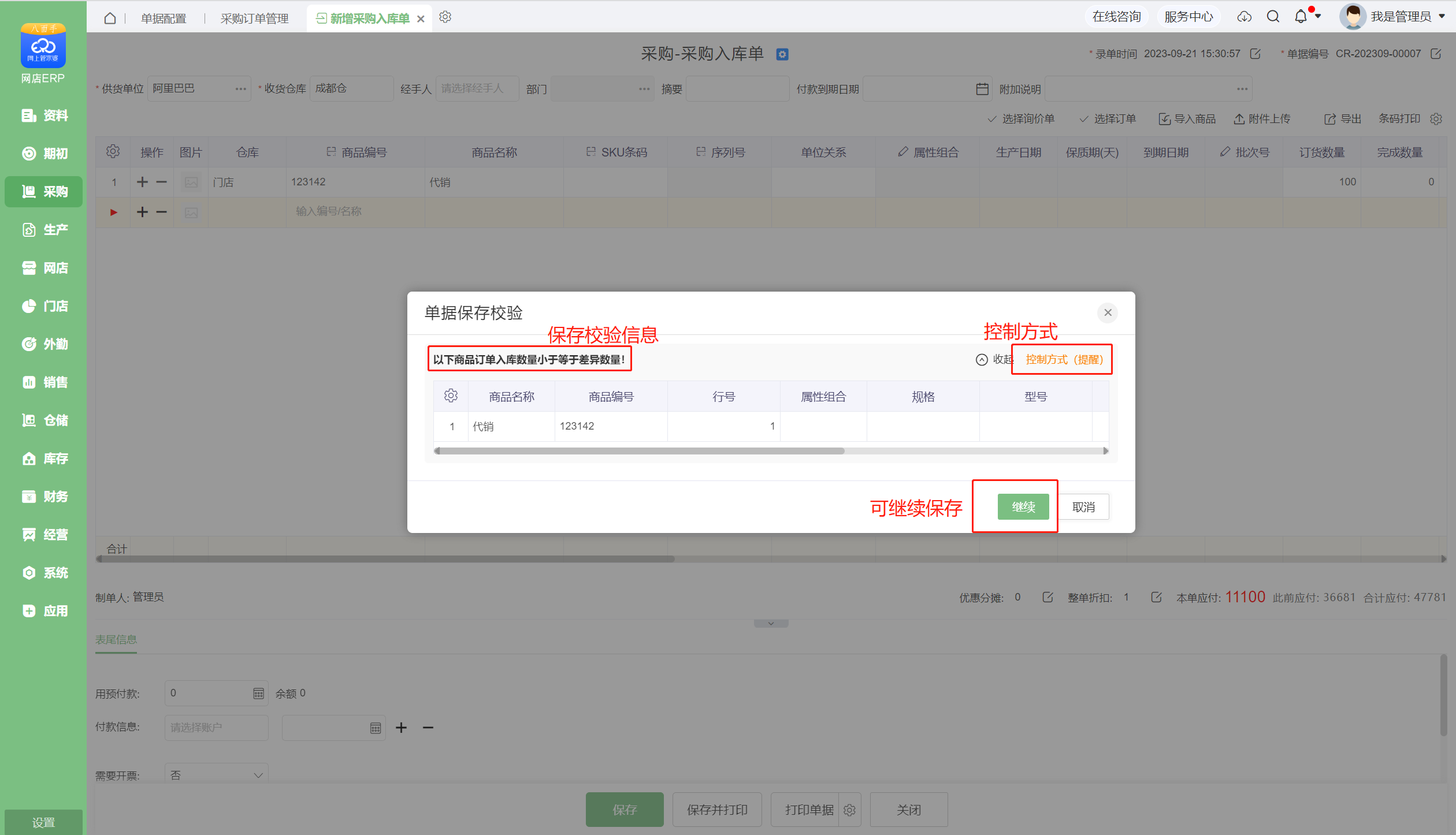Add row with plus on row 1

pos(142,182)
